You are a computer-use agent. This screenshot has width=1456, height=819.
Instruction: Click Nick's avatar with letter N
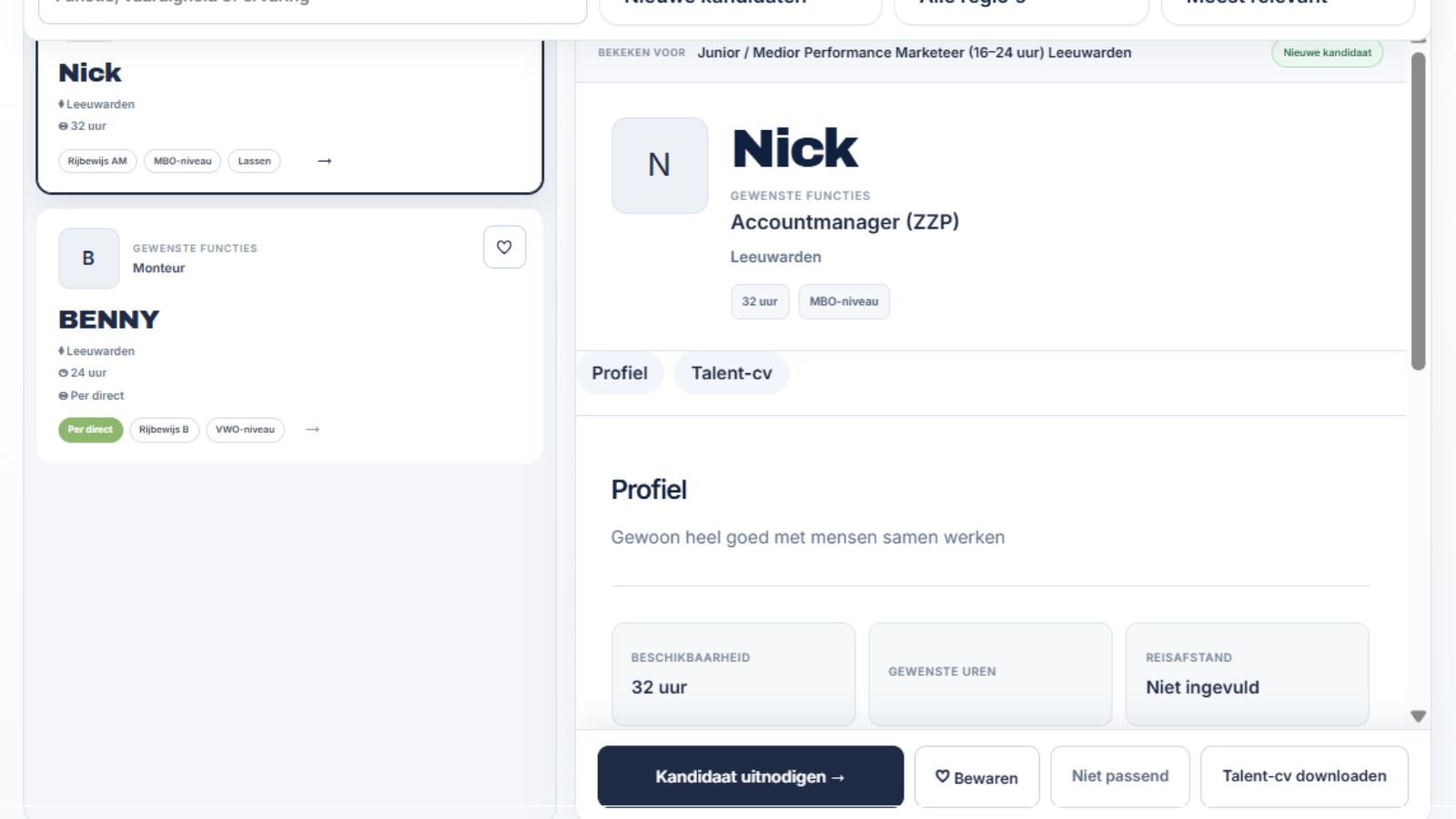coord(660,165)
